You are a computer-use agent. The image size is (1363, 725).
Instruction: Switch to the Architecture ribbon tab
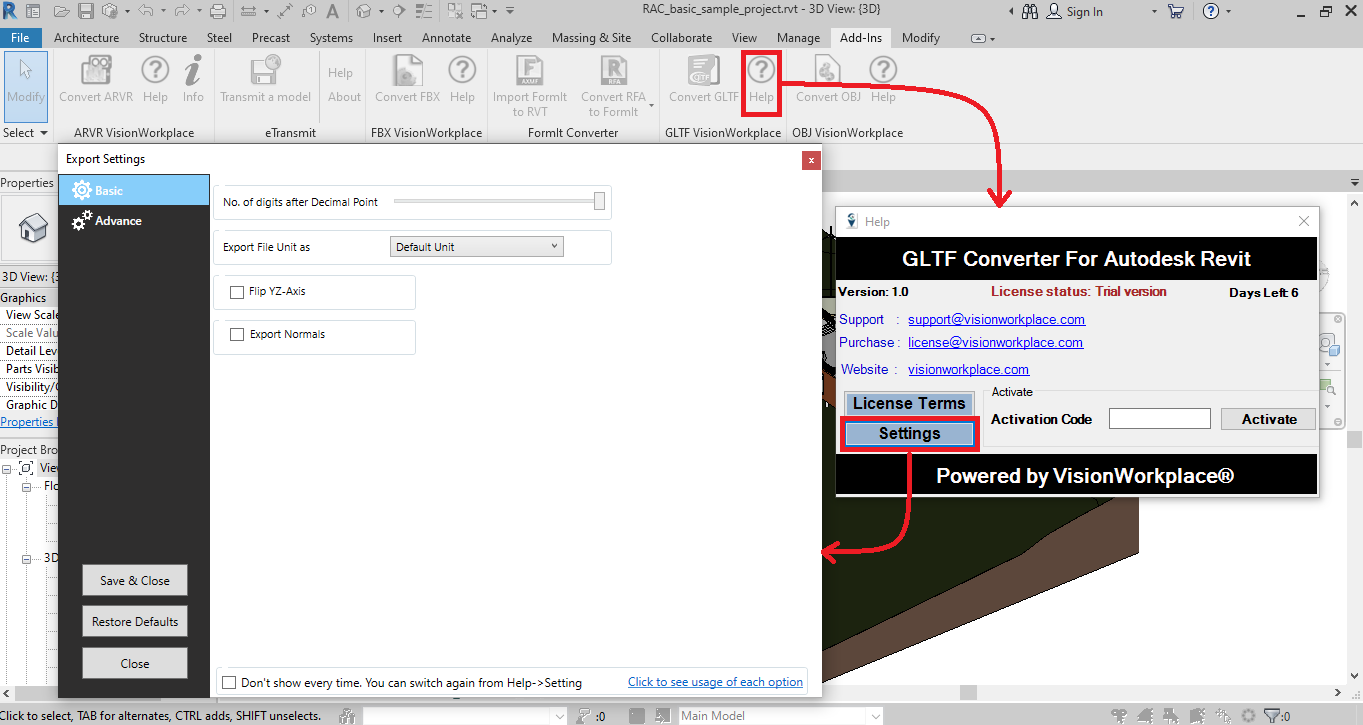(x=86, y=38)
